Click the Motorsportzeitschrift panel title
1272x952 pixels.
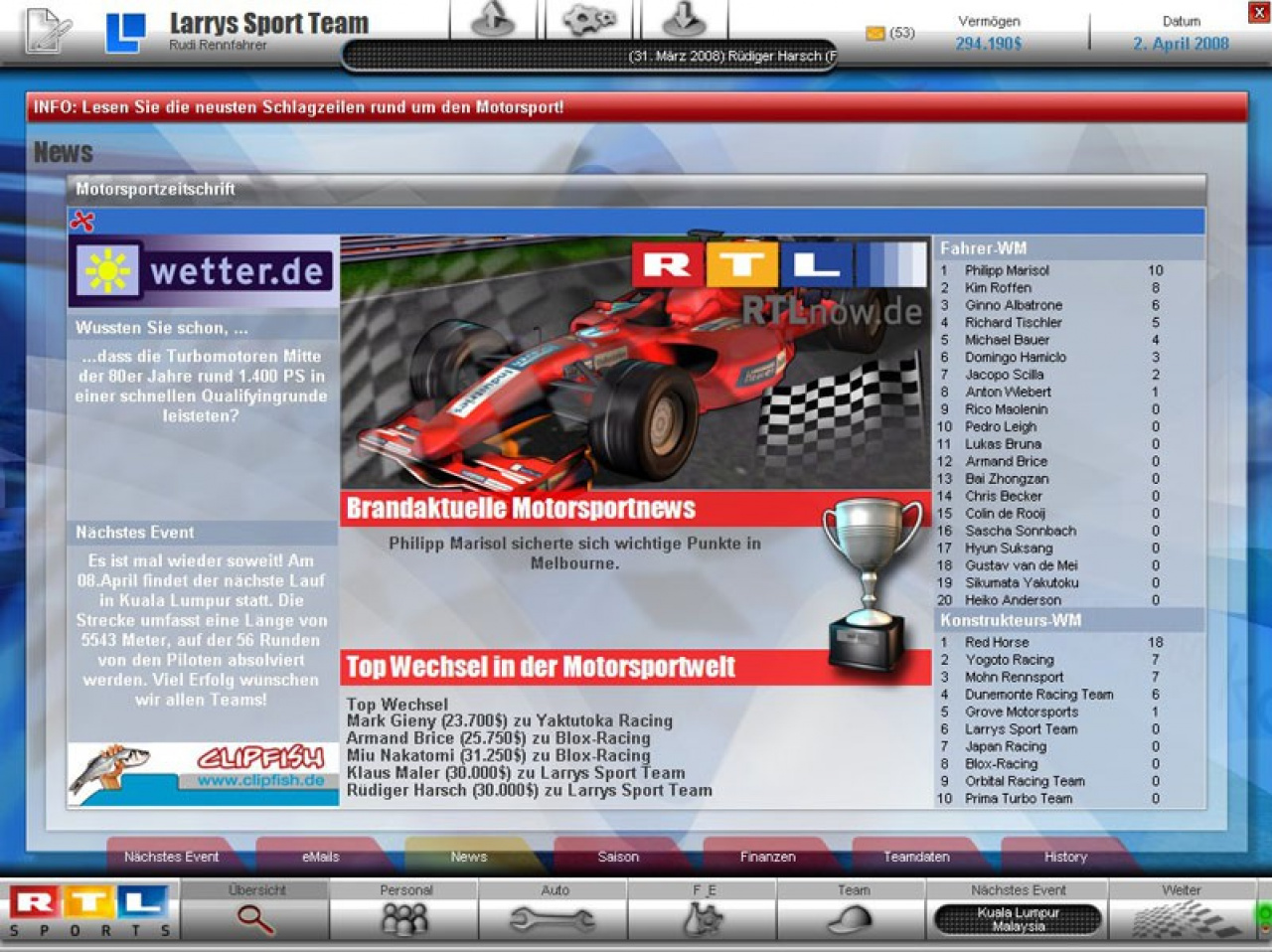pos(156,189)
